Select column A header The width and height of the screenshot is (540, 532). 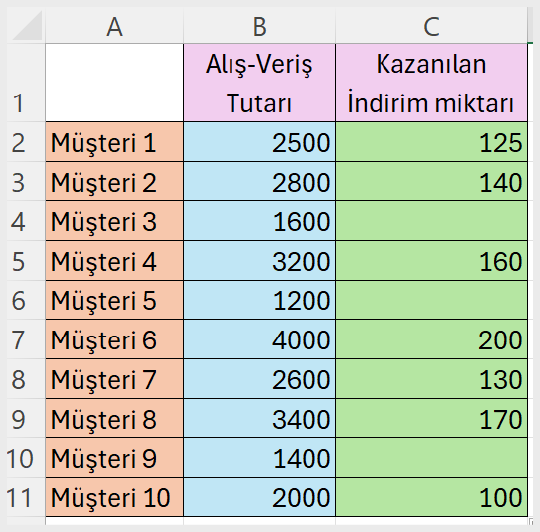click(114, 26)
